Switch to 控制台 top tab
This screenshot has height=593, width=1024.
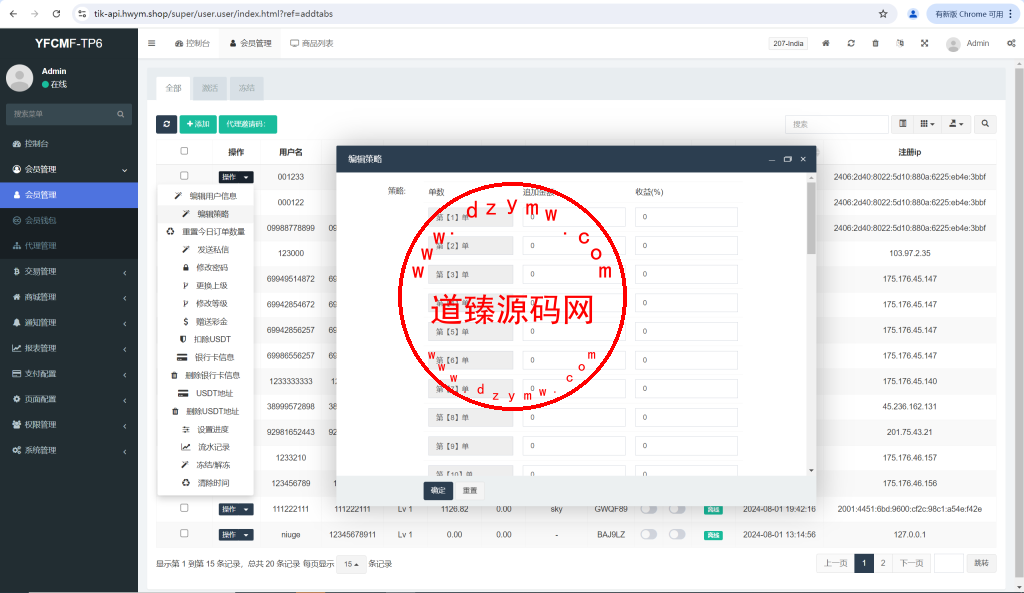[x=192, y=43]
